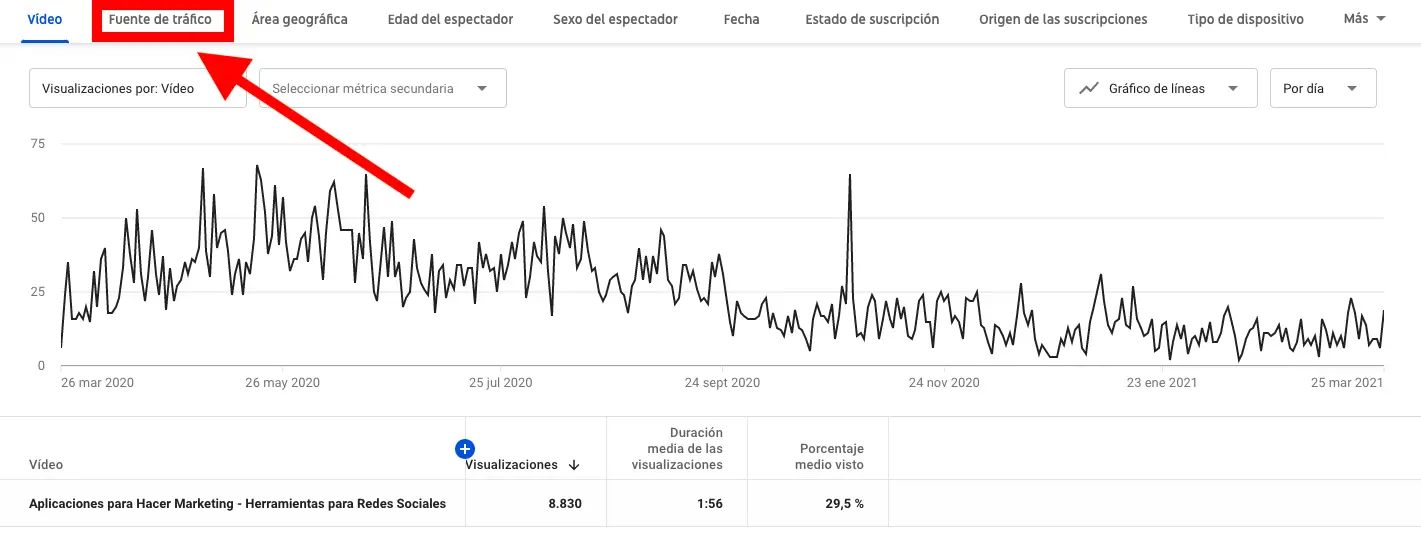Switch to Sexo del espectador tab
This screenshot has height=546, width=1421.
[615, 20]
